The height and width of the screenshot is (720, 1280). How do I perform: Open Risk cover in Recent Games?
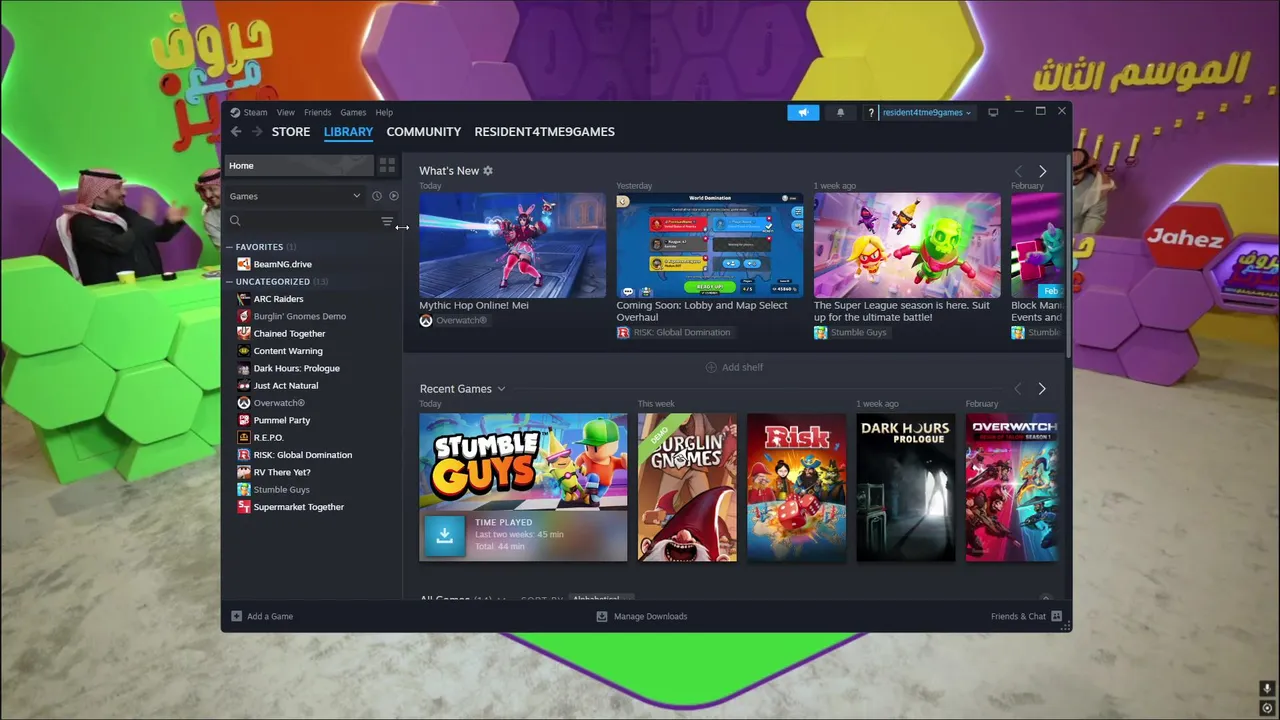tap(796, 487)
